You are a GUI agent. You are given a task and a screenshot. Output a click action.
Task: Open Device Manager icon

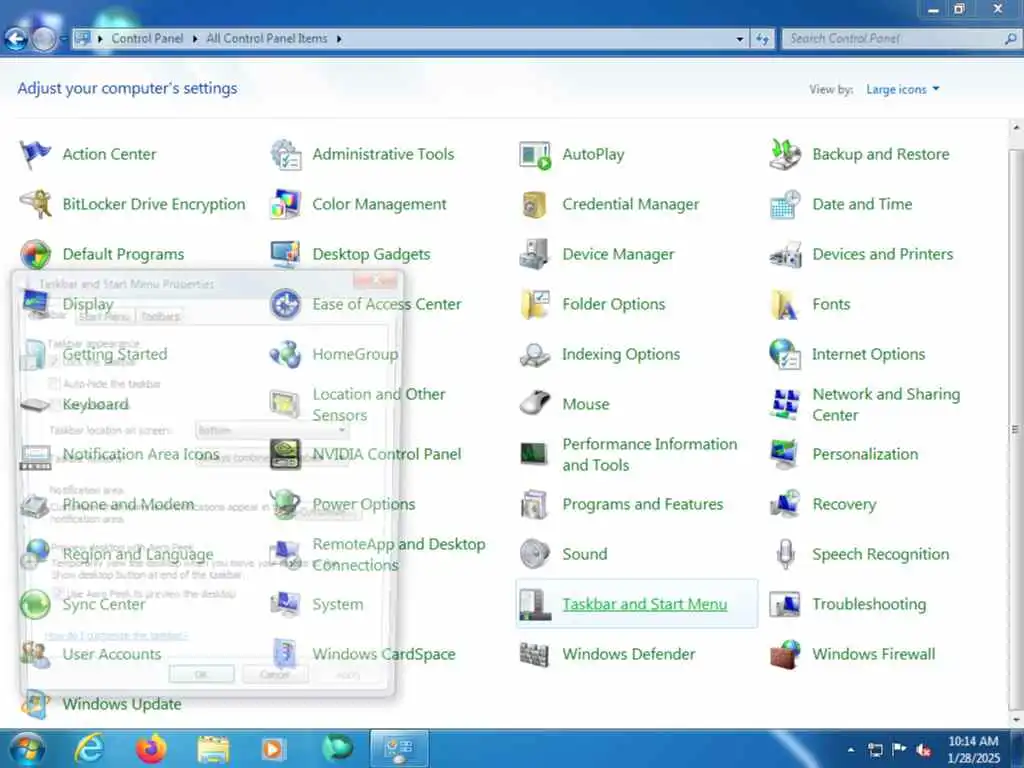point(536,254)
